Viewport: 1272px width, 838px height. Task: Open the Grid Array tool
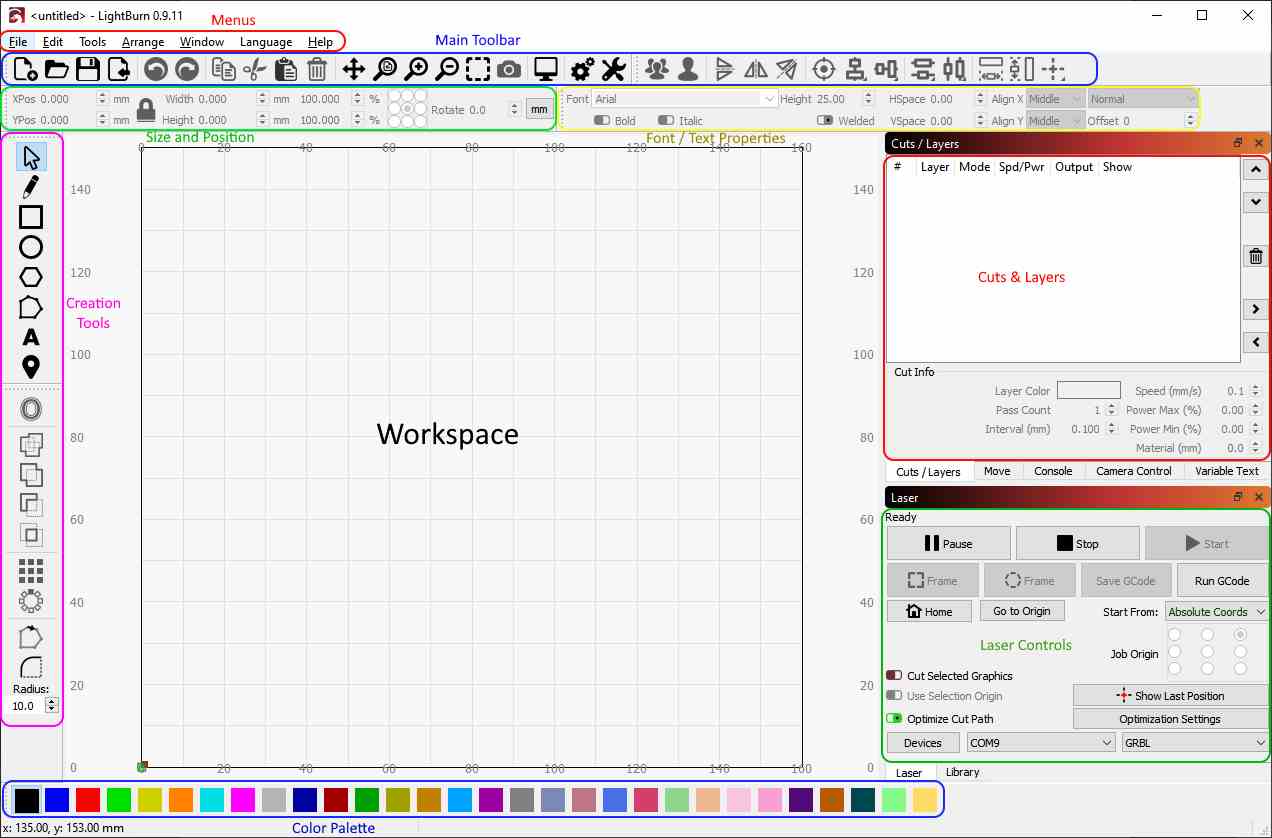click(x=31, y=570)
